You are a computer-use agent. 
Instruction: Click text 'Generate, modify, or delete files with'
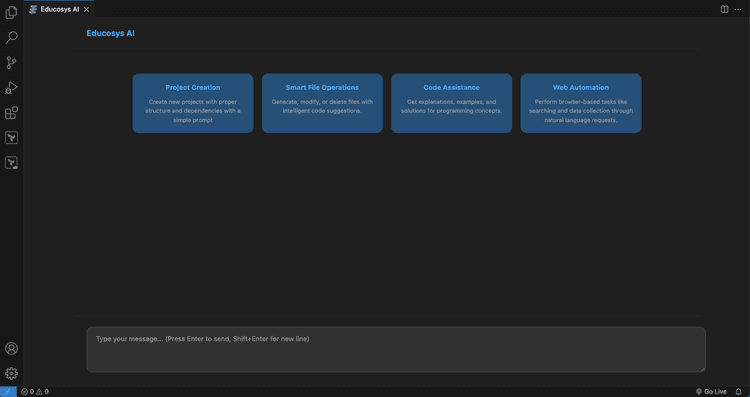pos(322,102)
